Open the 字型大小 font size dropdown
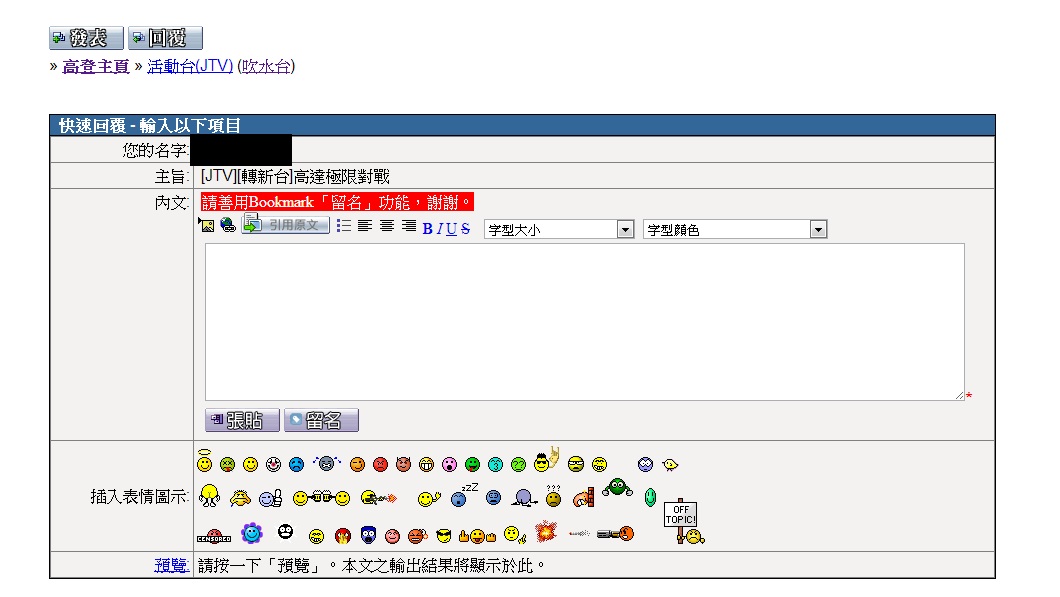This screenshot has width=1060, height=597. tap(559, 230)
